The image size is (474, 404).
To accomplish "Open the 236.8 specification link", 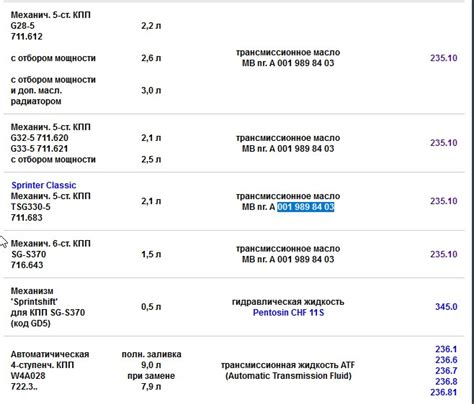I will [446, 382].
